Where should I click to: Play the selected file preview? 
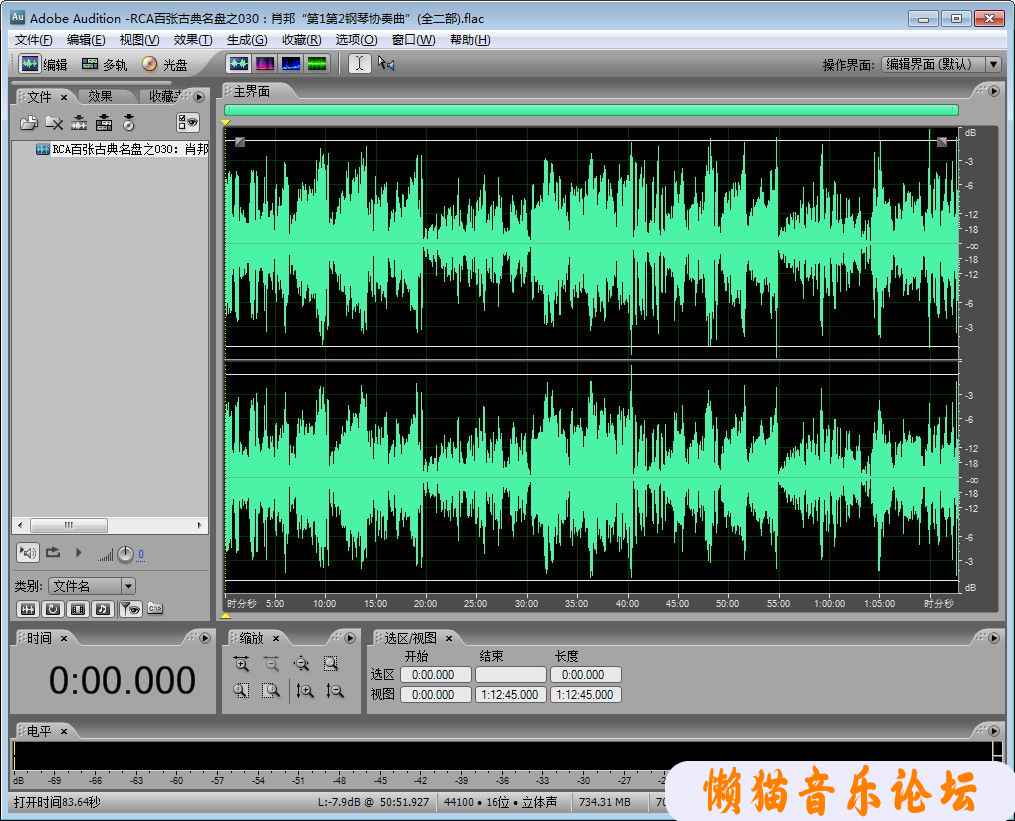point(78,553)
